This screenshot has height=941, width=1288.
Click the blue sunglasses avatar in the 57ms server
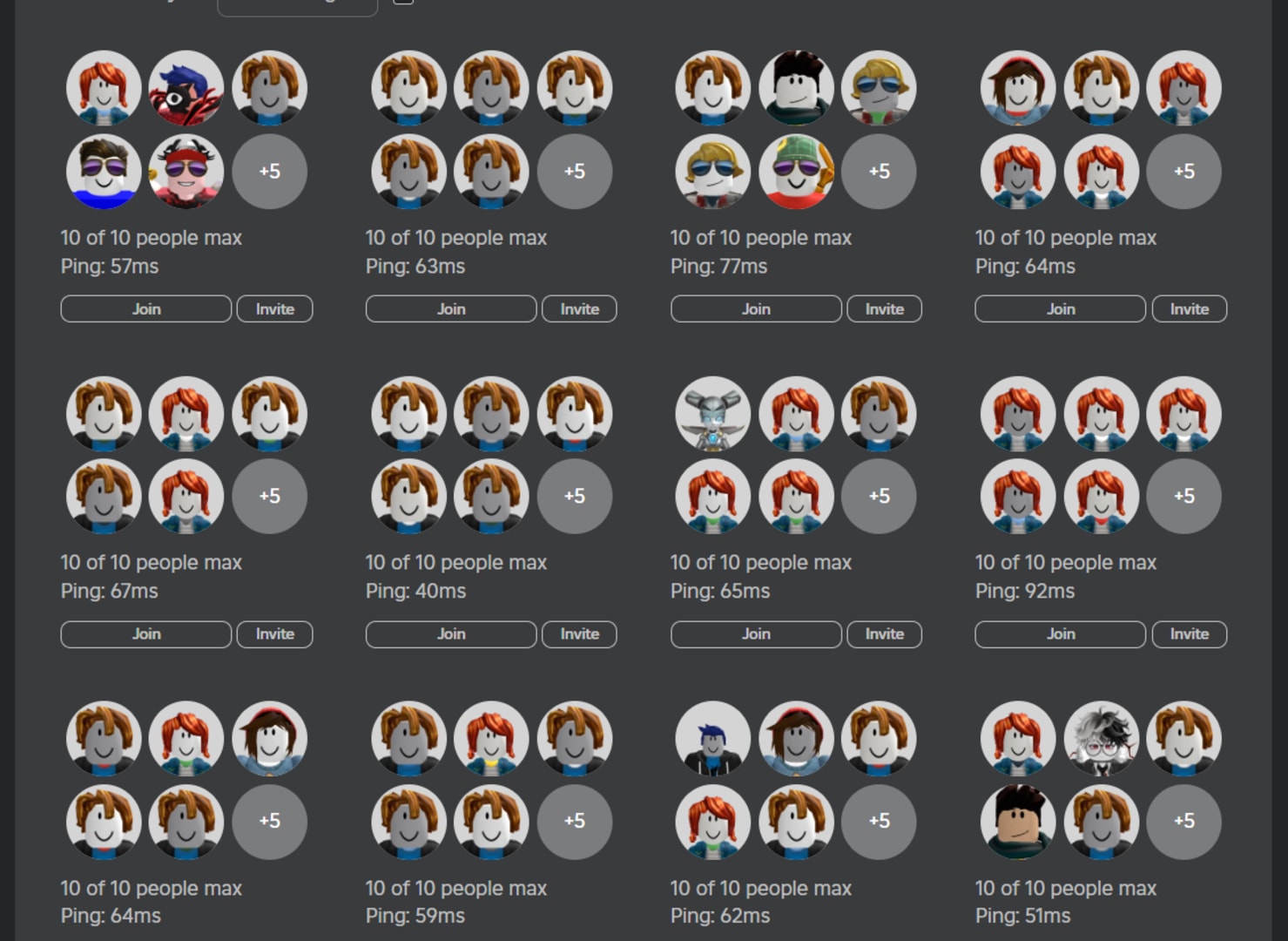[x=104, y=173]
